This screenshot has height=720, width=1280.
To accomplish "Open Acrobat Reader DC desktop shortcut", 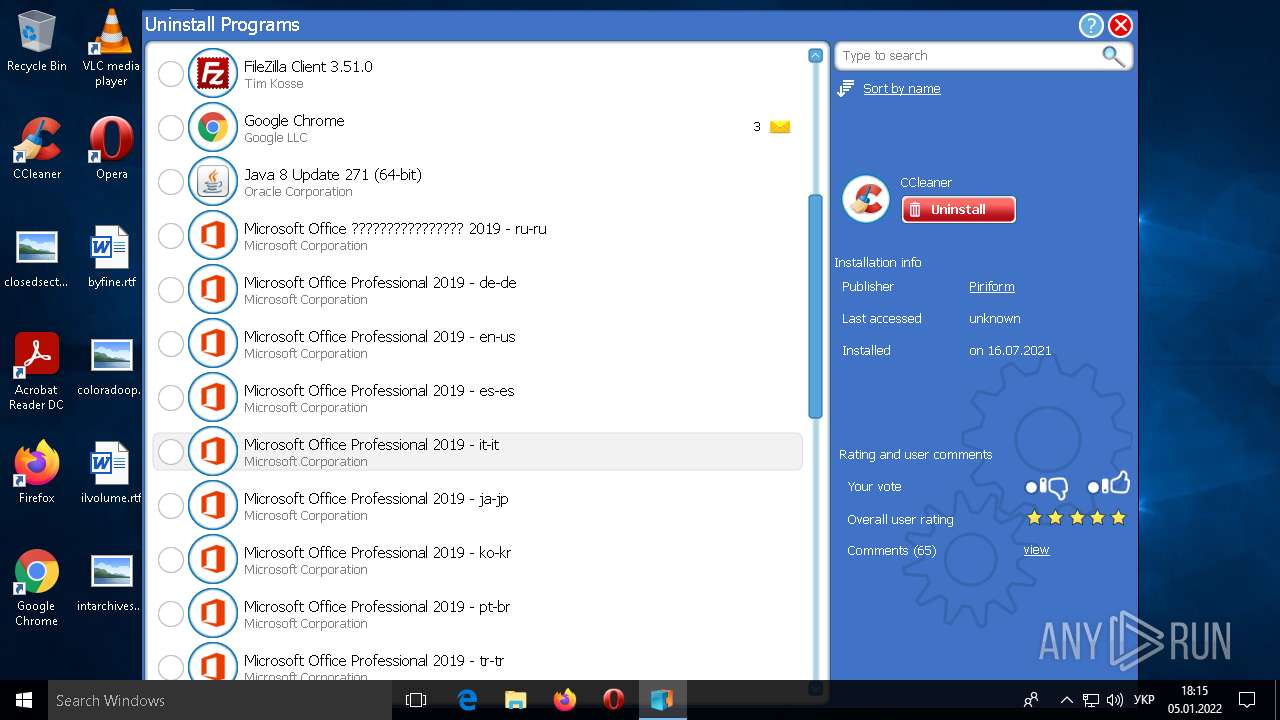I will click(x=37, y=371).
